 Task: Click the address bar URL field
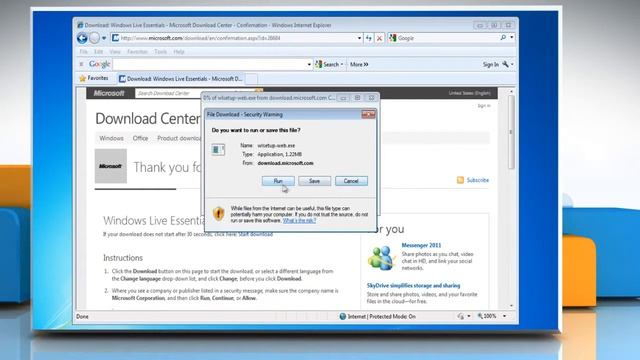click(x=237, y=38)
